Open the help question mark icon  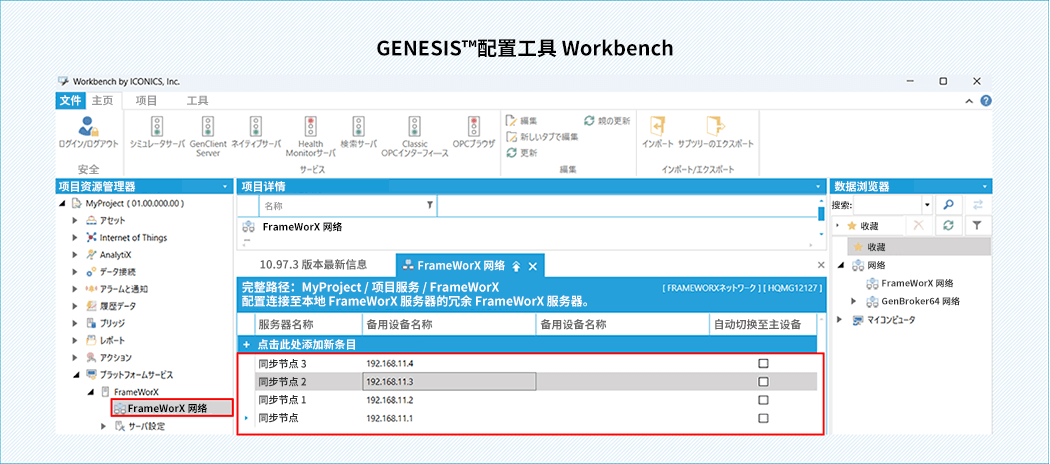[986, 100]
